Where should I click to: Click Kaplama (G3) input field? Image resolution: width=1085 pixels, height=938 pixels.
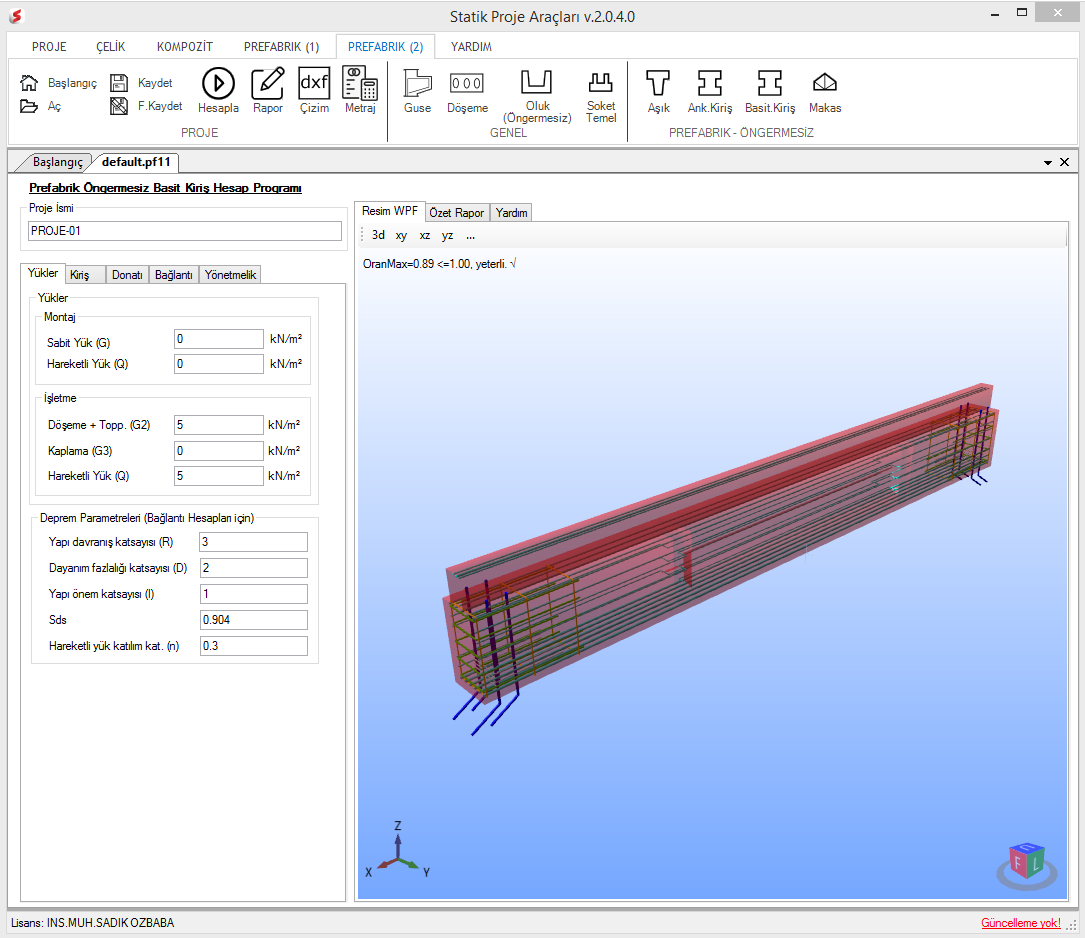(x=219, y=451)
